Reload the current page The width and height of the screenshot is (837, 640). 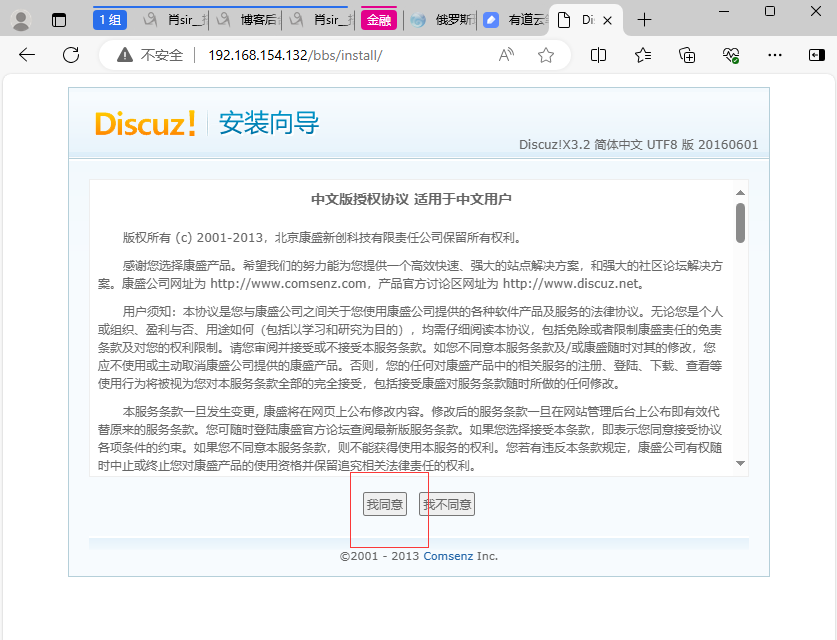coord(71,54)
